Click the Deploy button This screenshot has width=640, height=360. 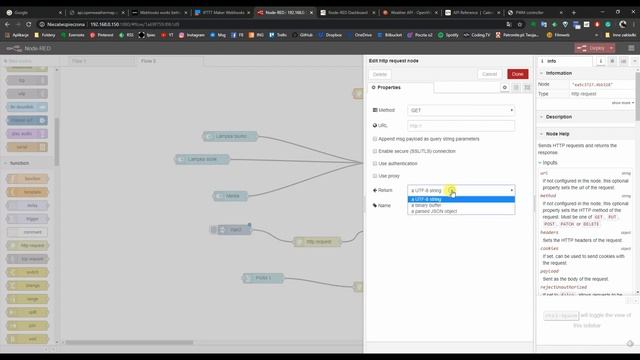click(591, 48)
